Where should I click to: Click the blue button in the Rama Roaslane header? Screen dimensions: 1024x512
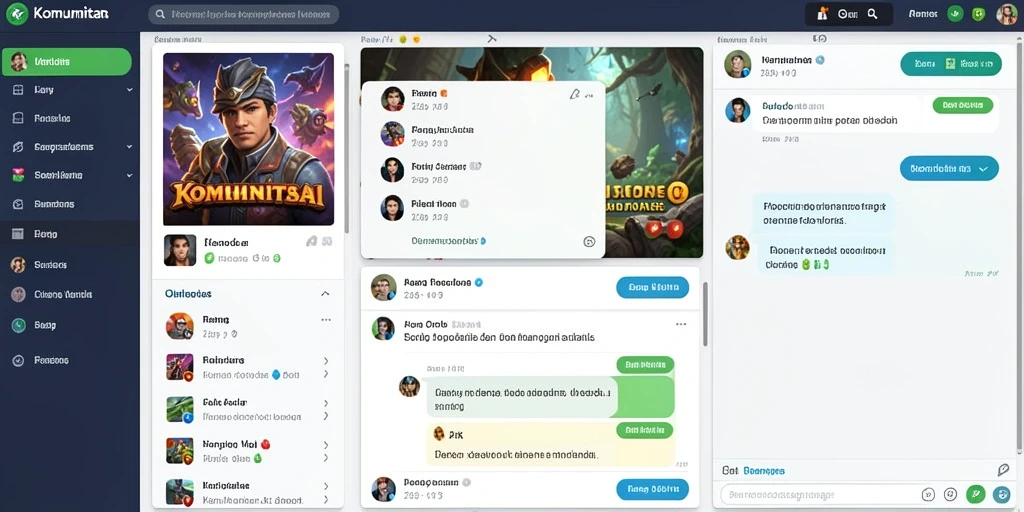pyautogui.click(x=652, y=287)
